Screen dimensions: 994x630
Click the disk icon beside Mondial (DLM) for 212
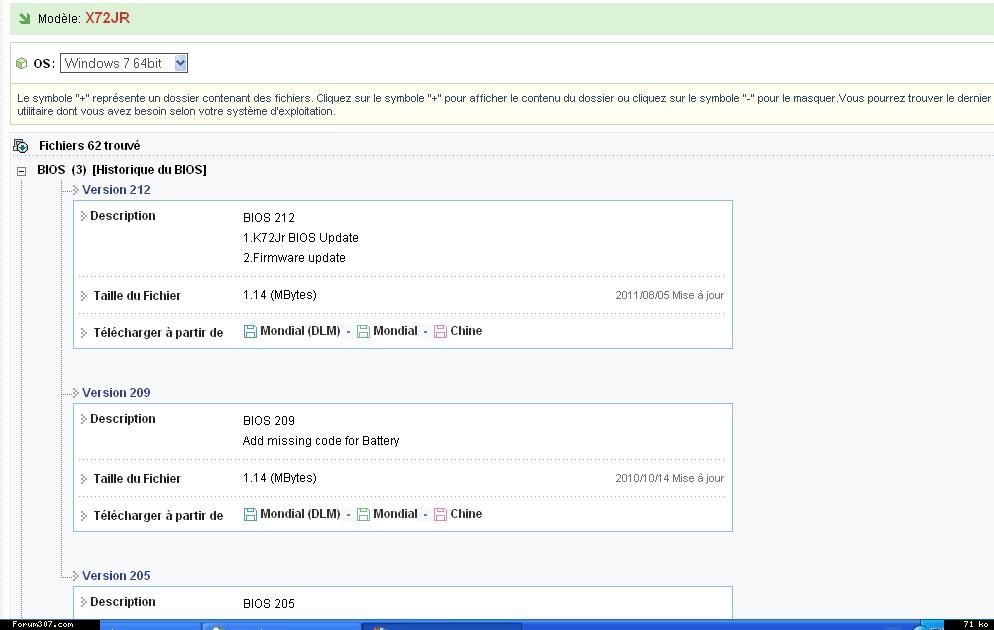pyautogui.click(x=250, y=331)
